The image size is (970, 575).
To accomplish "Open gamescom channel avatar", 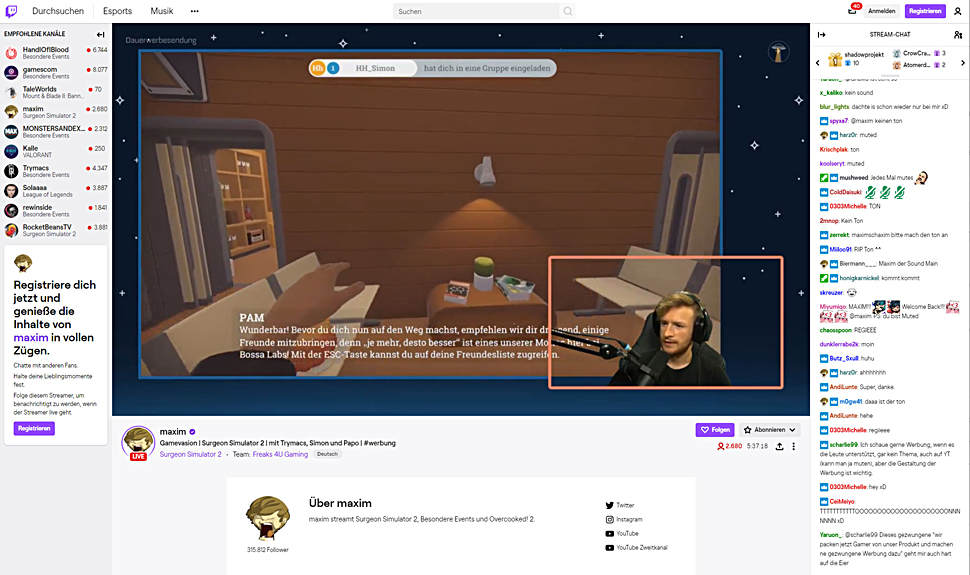I will (11, 72).
